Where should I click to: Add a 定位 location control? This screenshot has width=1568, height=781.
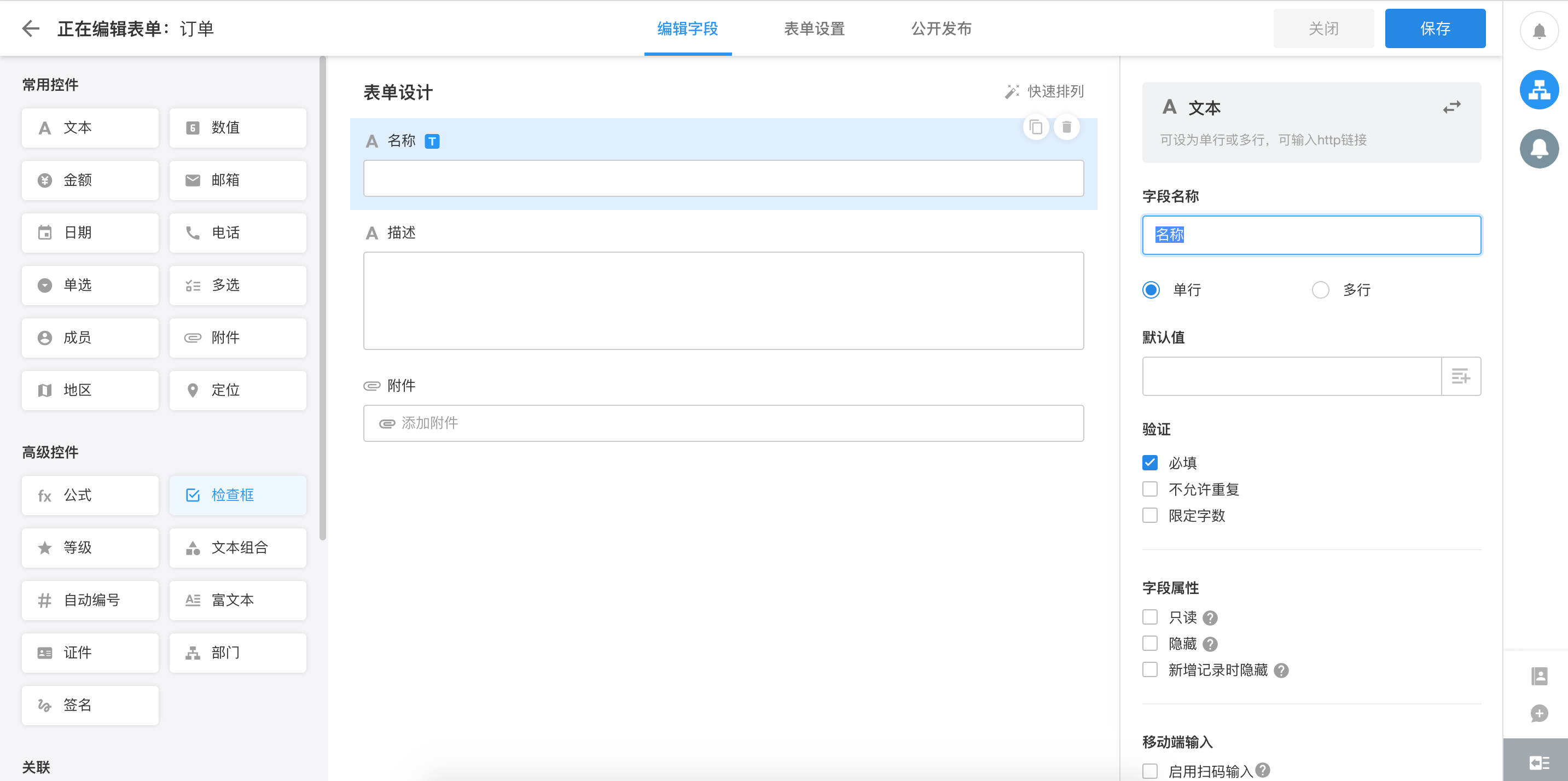237,390
